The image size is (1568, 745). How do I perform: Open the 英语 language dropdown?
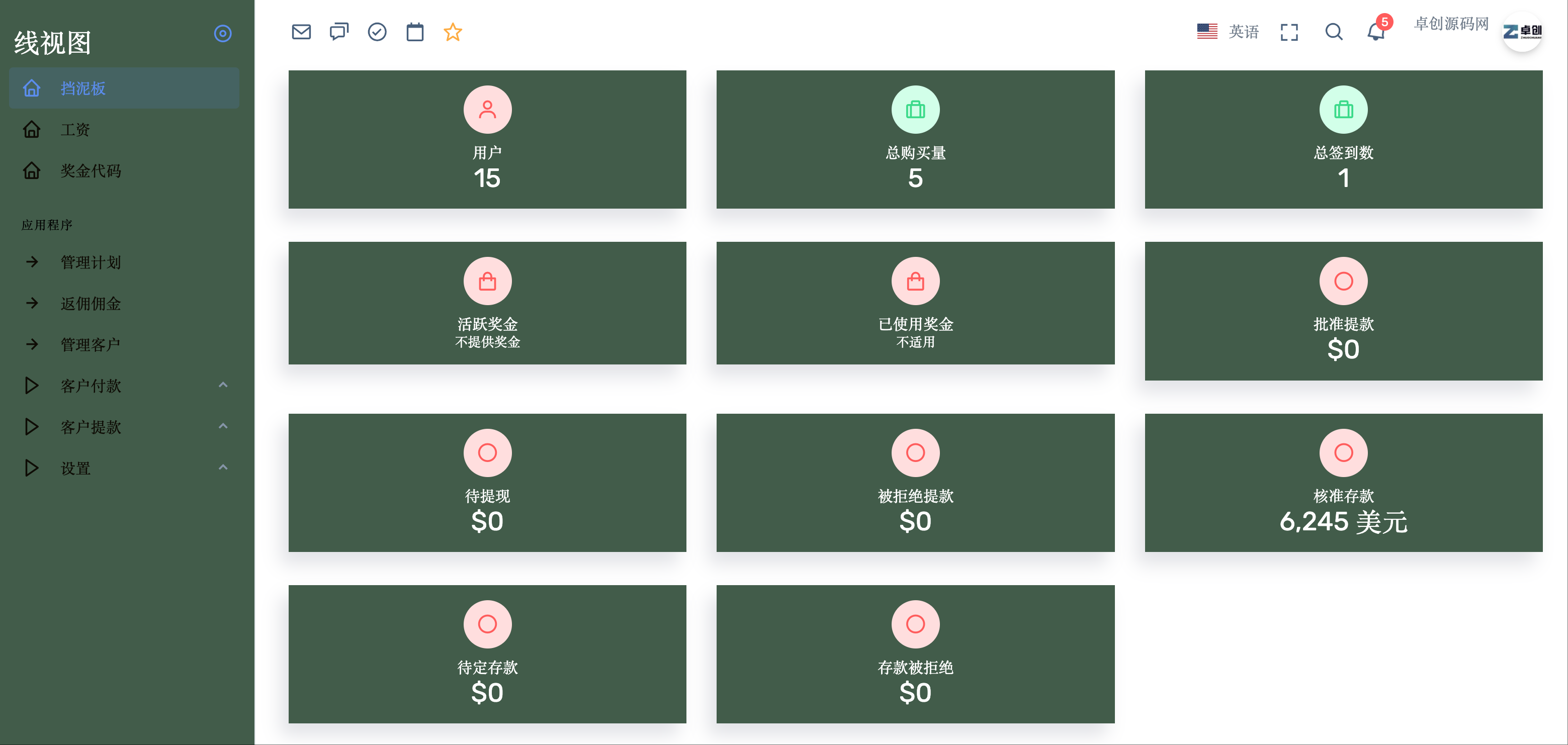(x=1227, y=32)
